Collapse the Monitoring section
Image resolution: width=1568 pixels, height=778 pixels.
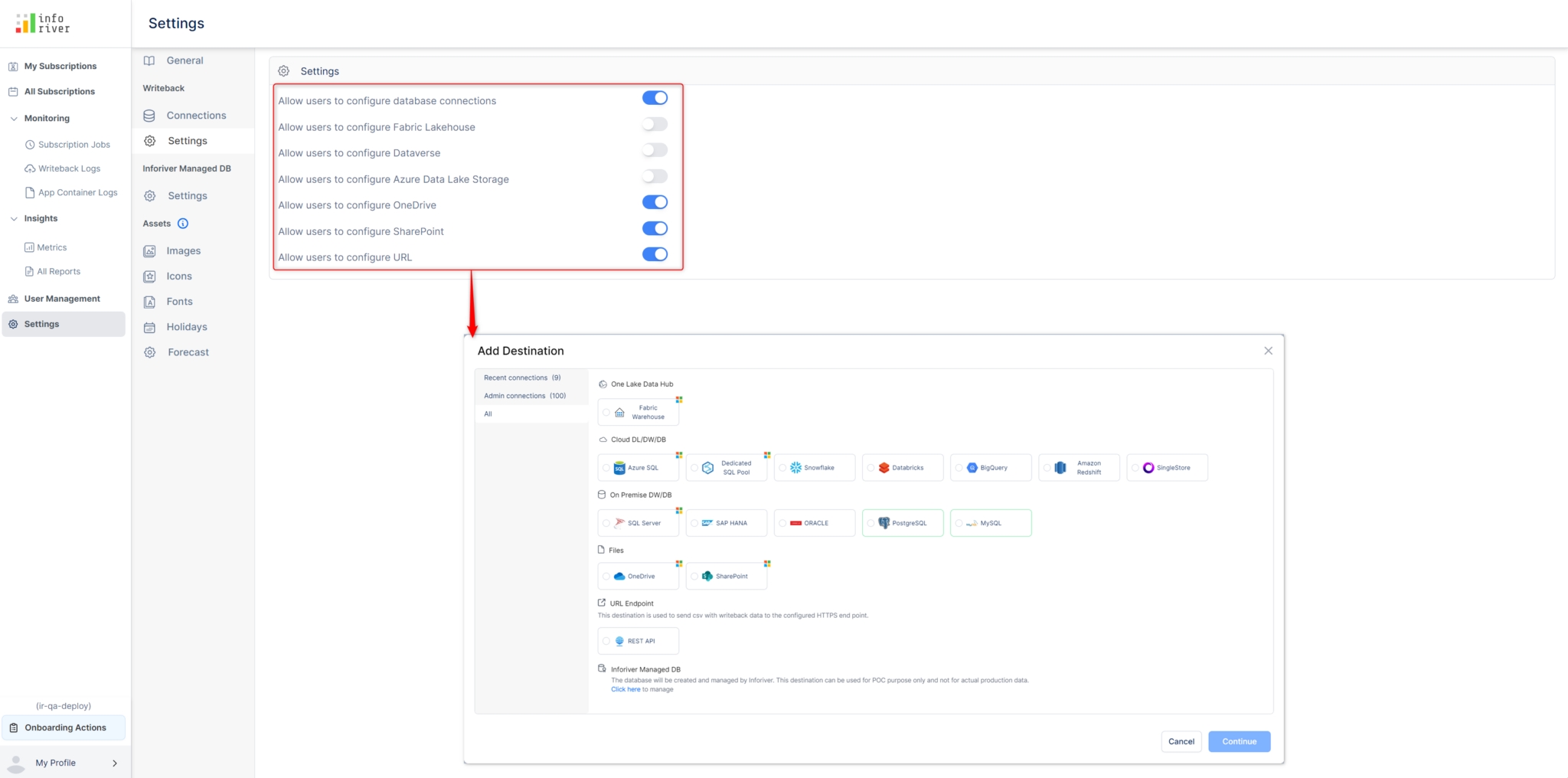coord(14,119)
